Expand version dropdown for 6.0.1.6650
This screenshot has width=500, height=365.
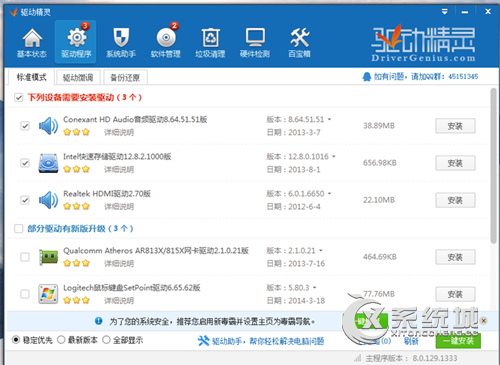(329, 194)
